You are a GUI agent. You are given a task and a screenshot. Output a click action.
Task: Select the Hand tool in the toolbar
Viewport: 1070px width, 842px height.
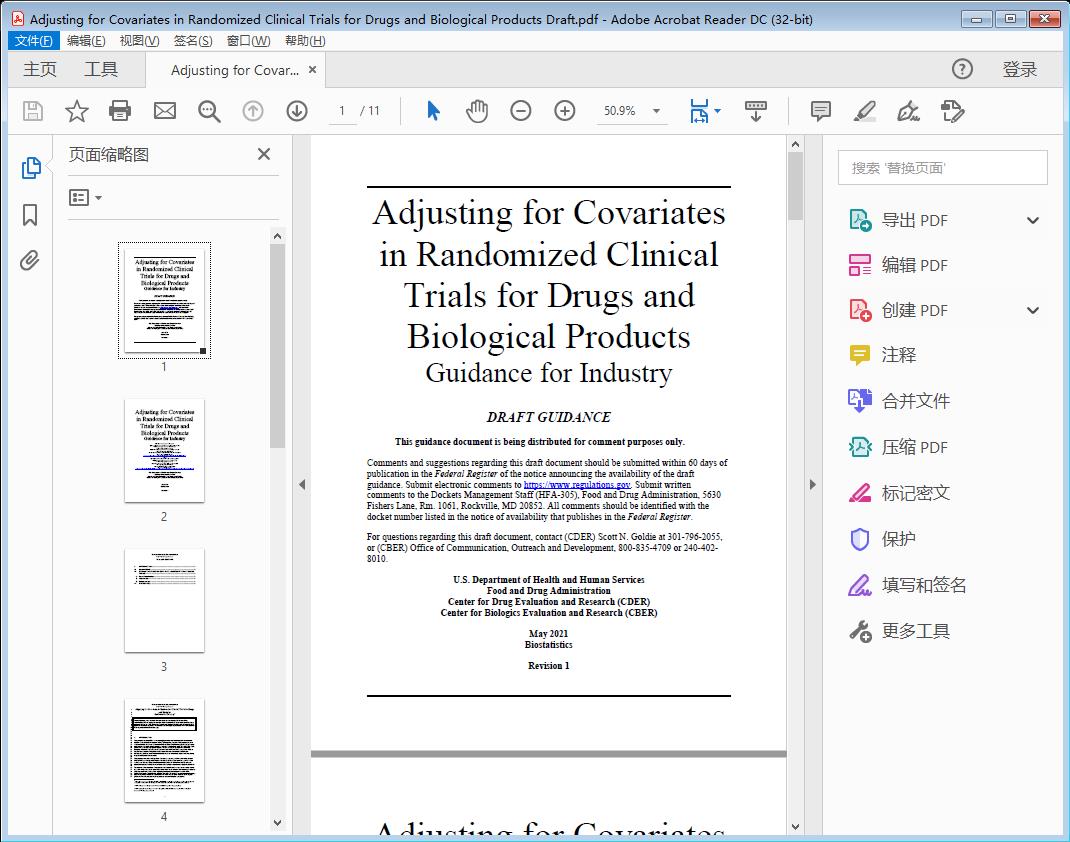(x=477, y=111)
